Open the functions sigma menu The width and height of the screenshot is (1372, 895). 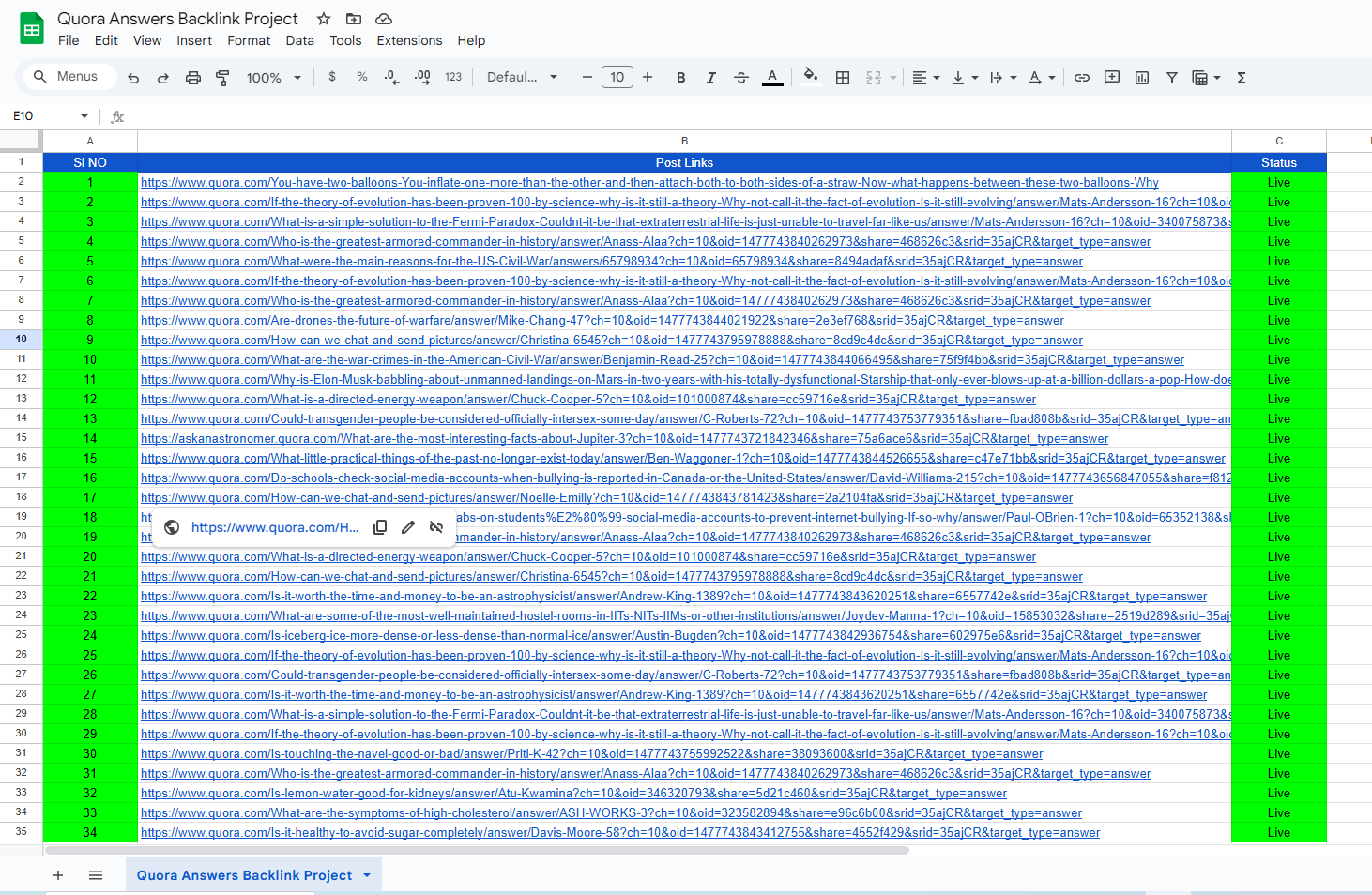pos(1242,78)
